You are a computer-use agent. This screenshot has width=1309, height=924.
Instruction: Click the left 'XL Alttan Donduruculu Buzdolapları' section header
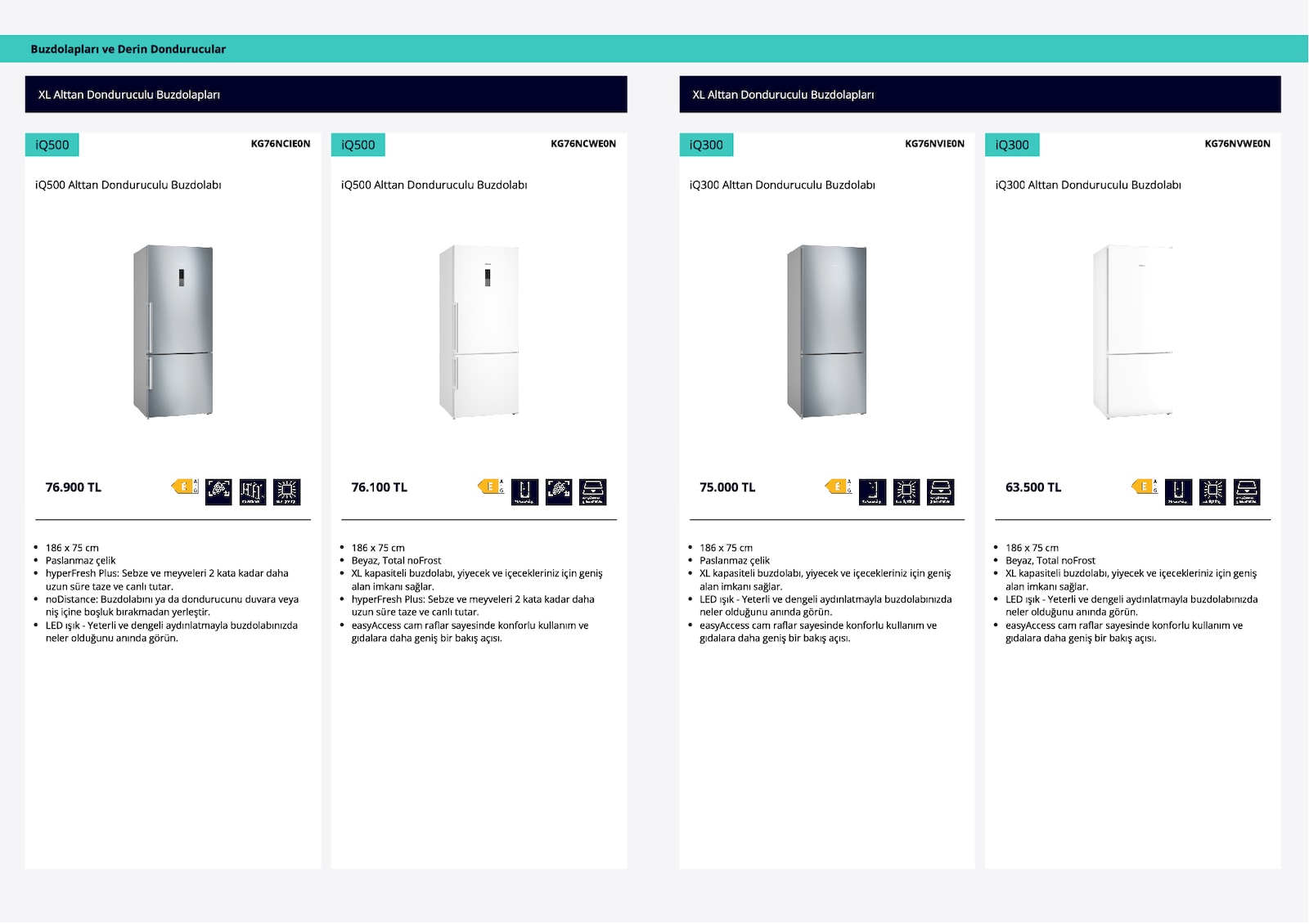[x=326, y=95]
